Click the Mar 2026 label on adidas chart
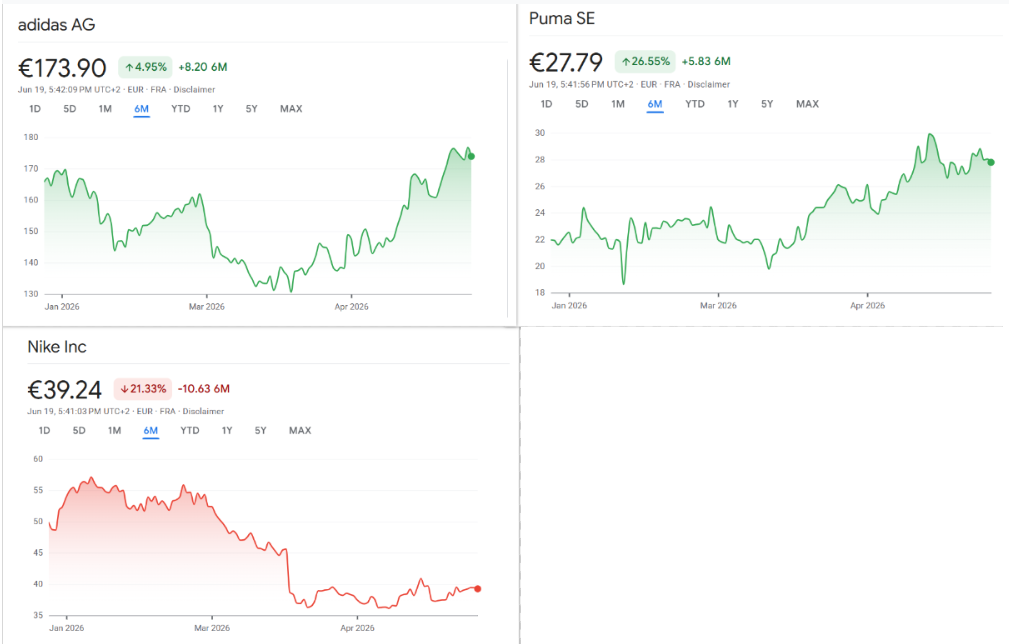Screen dimensions: 1009x644 pos(207,307)
